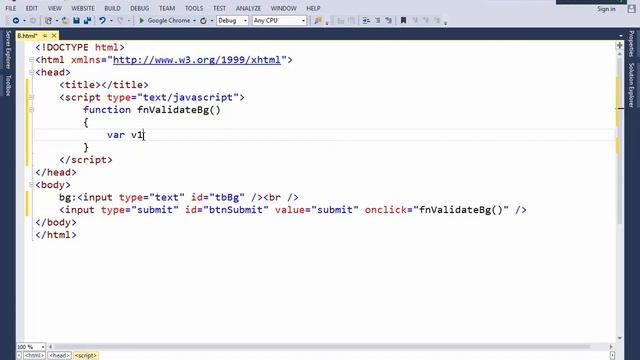This screenshot has height=360, width=640.
Task: Open the Solution Explorer side panel
Action: click(x=631, y=85)
